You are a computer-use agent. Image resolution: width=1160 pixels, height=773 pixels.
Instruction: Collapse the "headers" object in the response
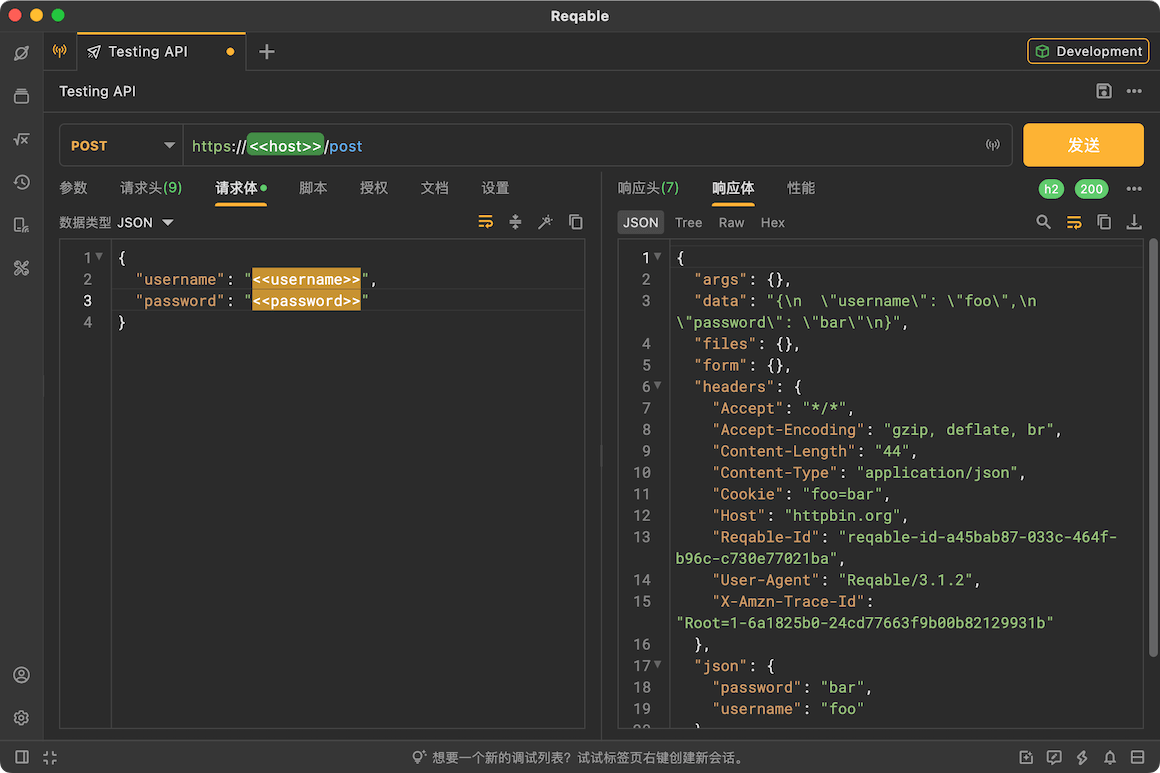coord(658,385)
